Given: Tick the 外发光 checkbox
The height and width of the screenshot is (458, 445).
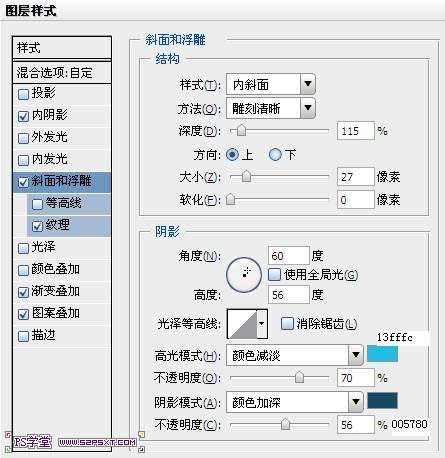Looking at the screenshot, I should tap(23, 138).
